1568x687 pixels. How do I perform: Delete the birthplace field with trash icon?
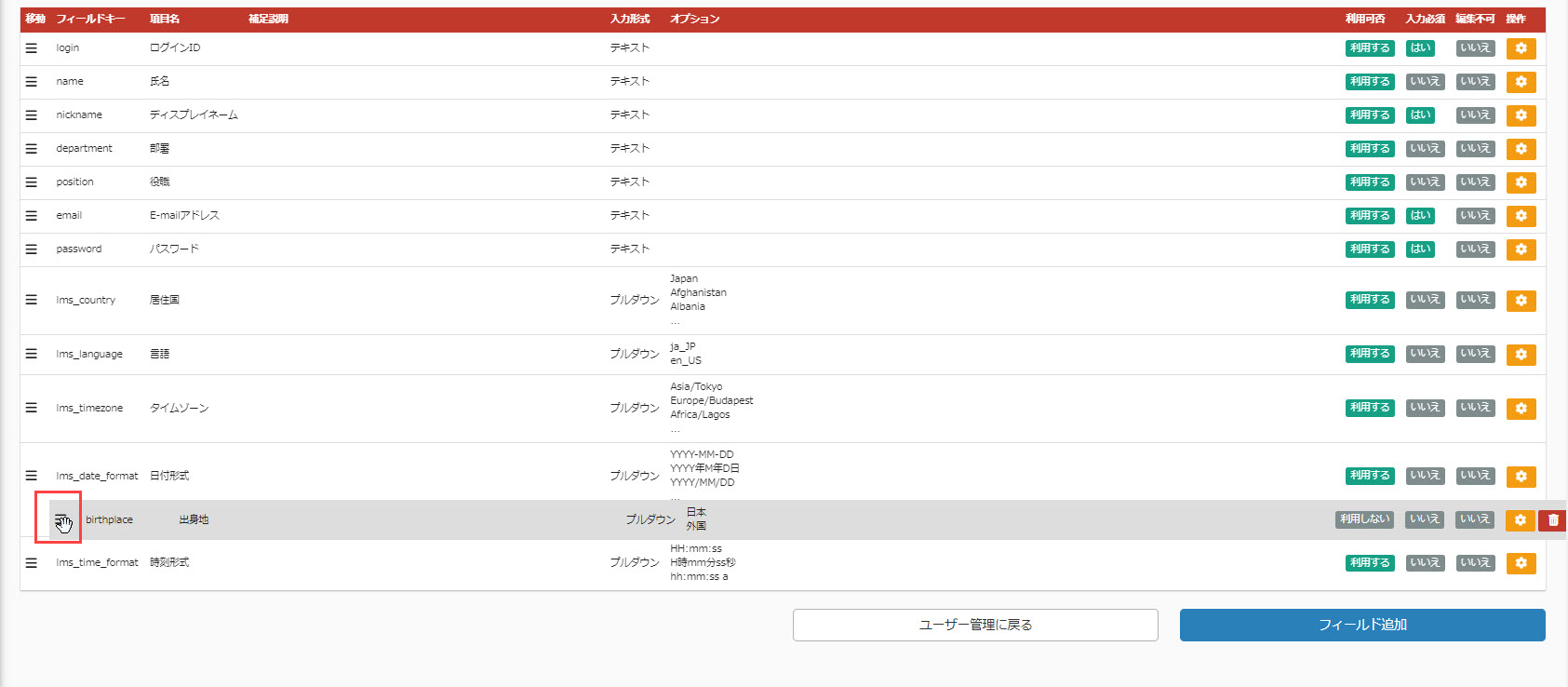point(1552,520)
